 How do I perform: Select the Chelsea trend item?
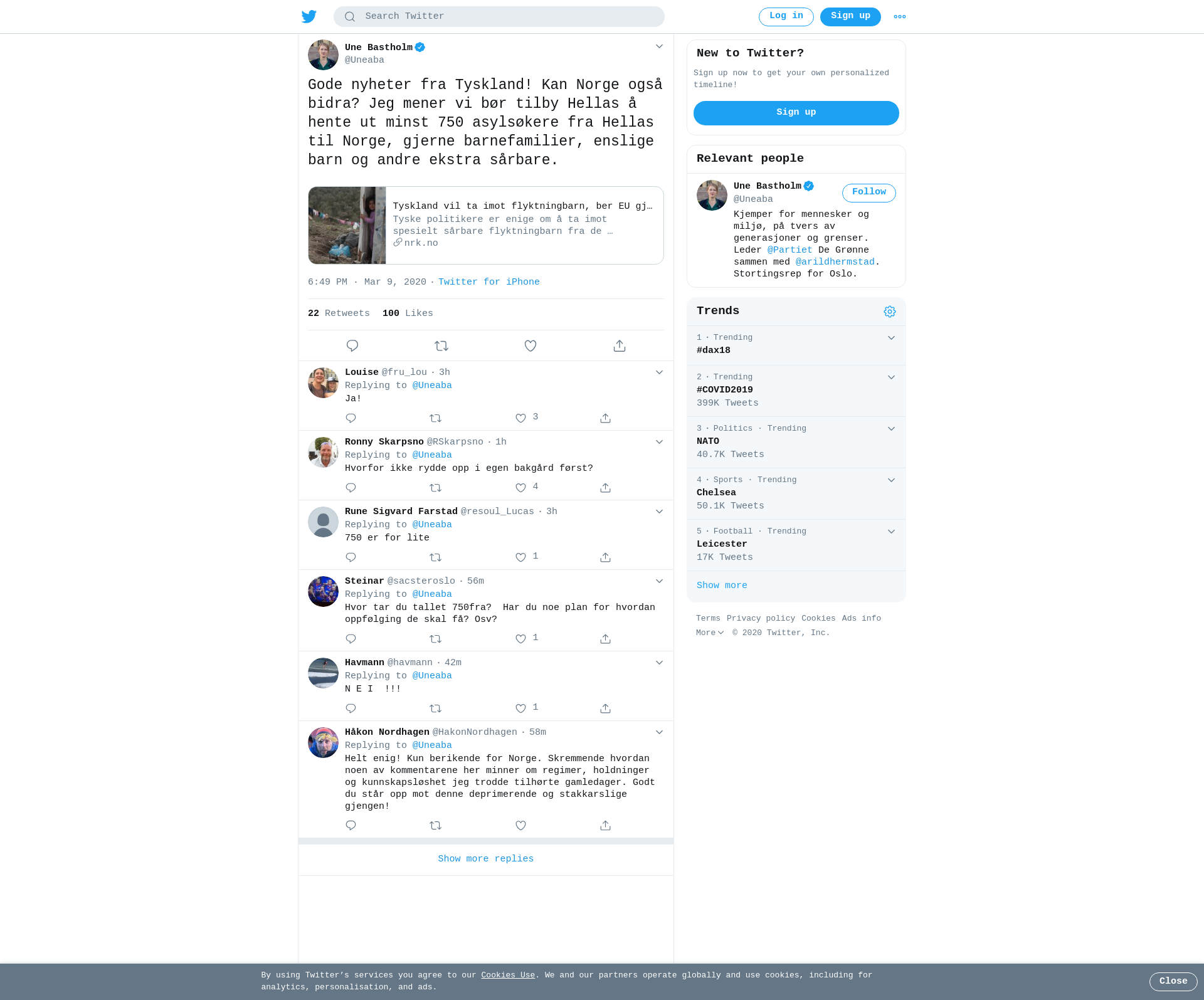tap(796, 493)
